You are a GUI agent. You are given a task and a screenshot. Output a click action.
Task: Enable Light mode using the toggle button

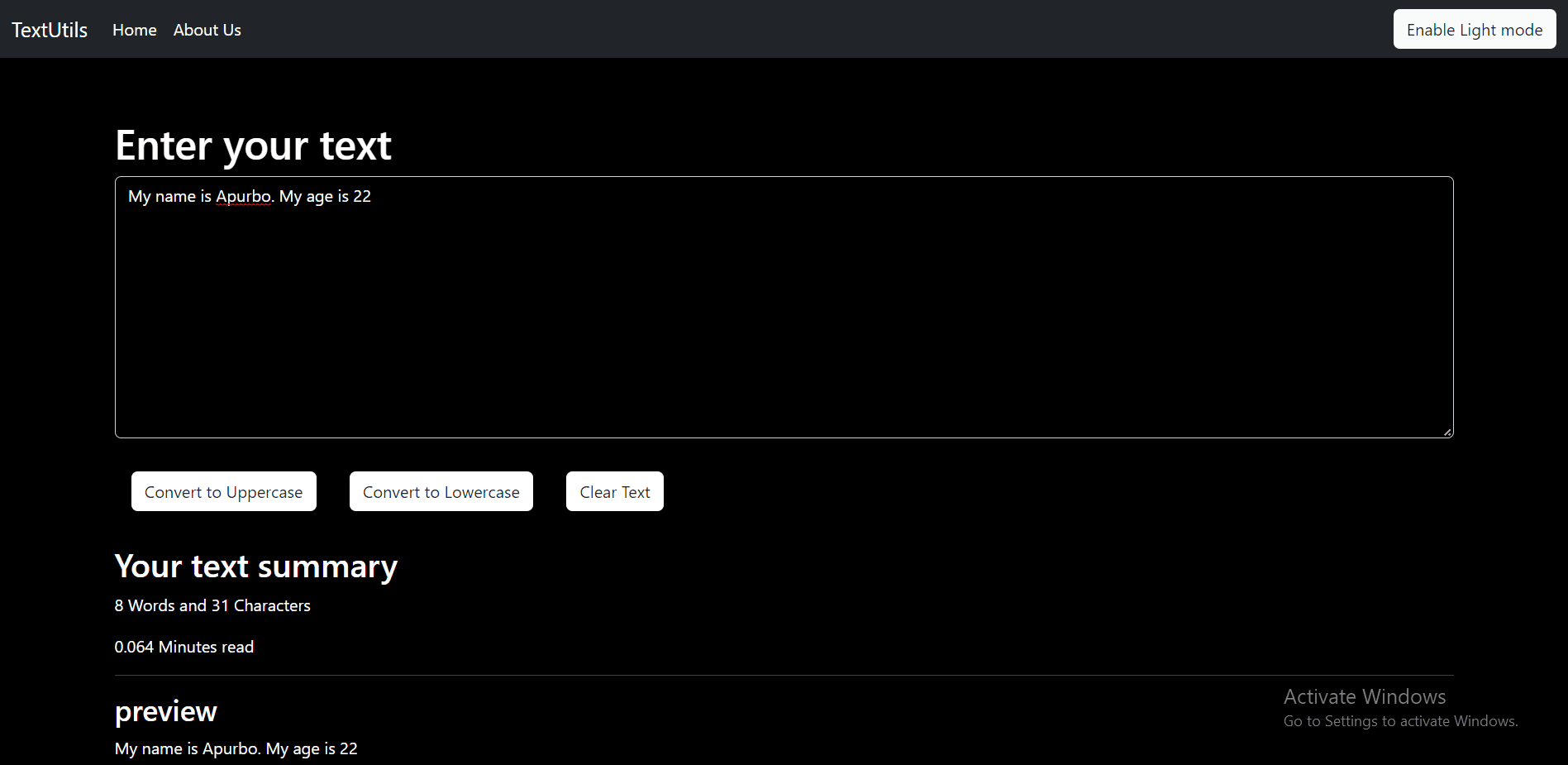coord(1474,30)
